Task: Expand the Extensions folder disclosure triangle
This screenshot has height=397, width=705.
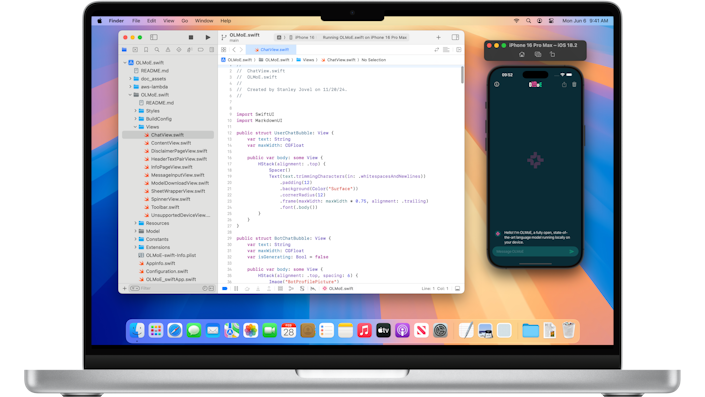Action: click(x=135, y=248)
